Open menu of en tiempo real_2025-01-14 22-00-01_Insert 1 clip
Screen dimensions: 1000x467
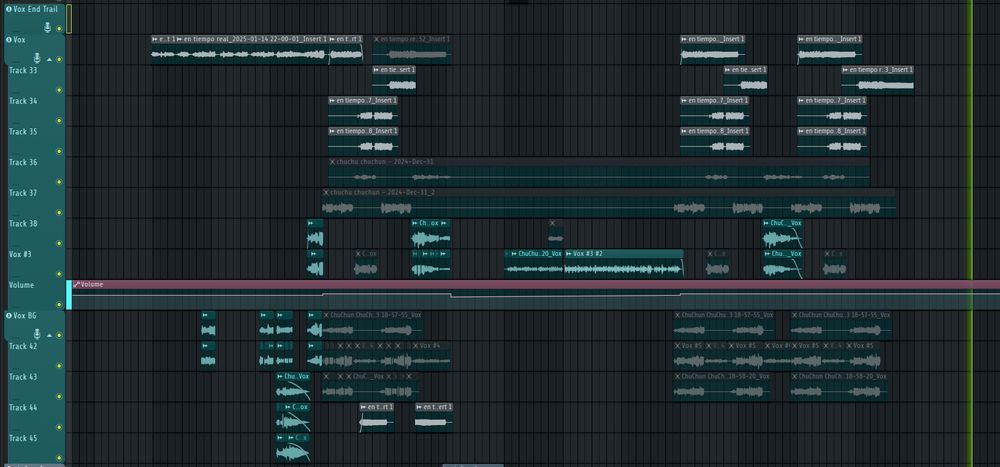pyautogui.click(x=179, y=39)
